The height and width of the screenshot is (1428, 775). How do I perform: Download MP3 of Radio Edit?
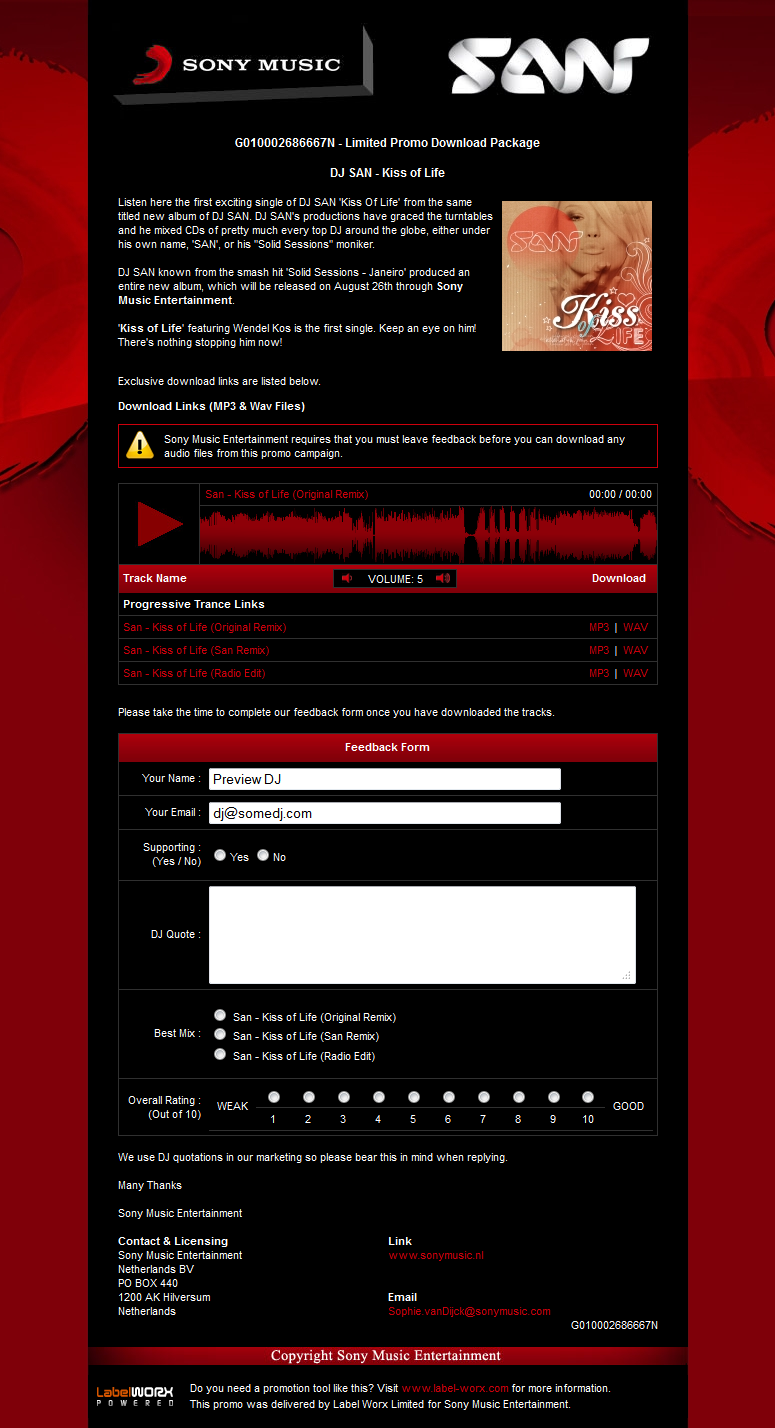599,674
